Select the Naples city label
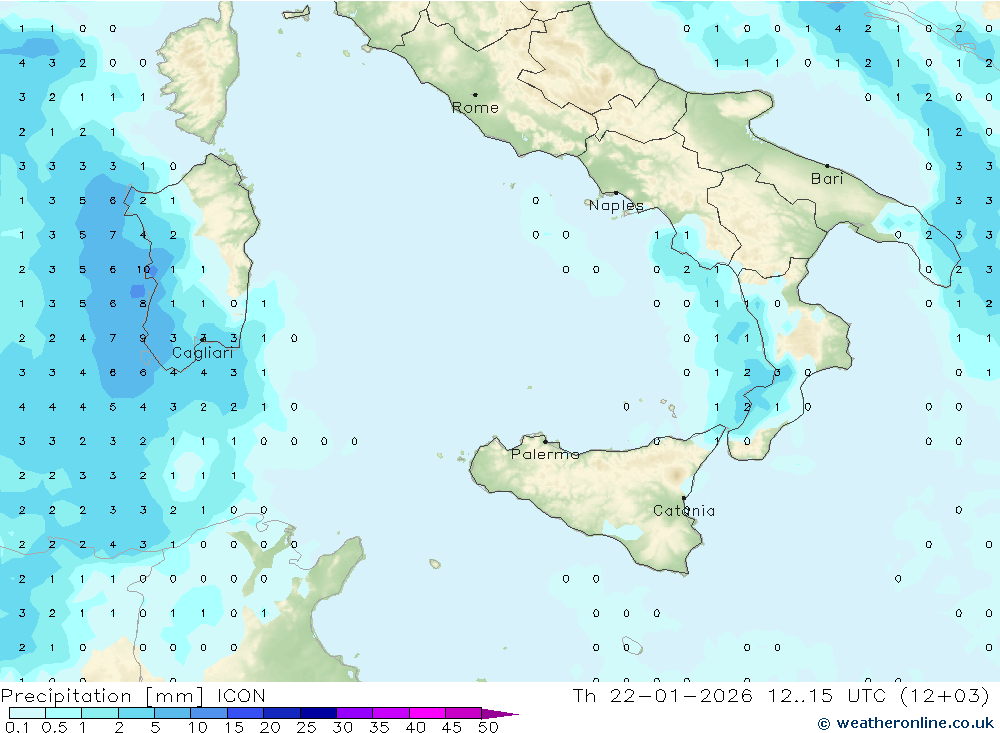The image size is (1000, 733). pos(616,205)
